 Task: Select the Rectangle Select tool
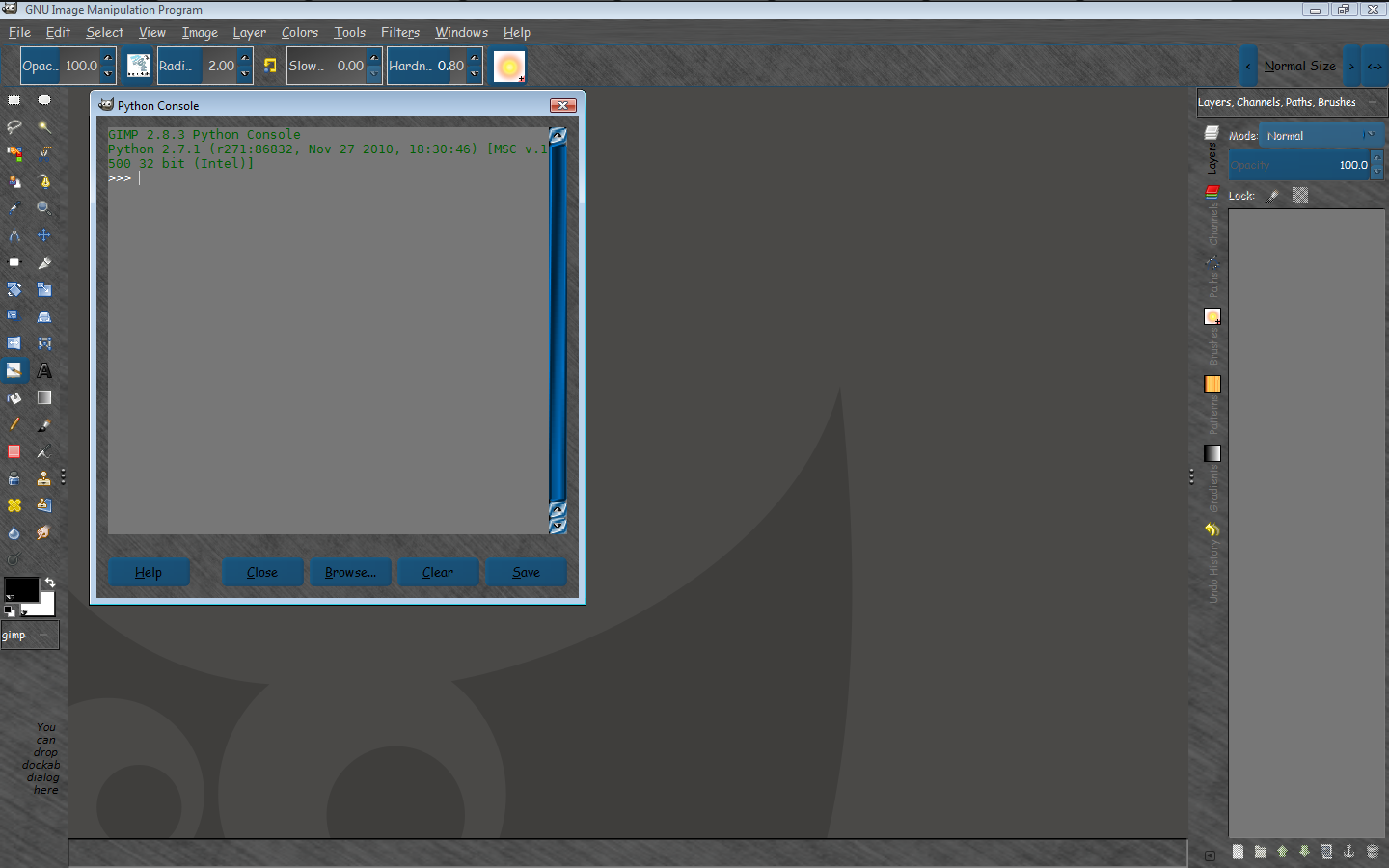click(14, 99)
